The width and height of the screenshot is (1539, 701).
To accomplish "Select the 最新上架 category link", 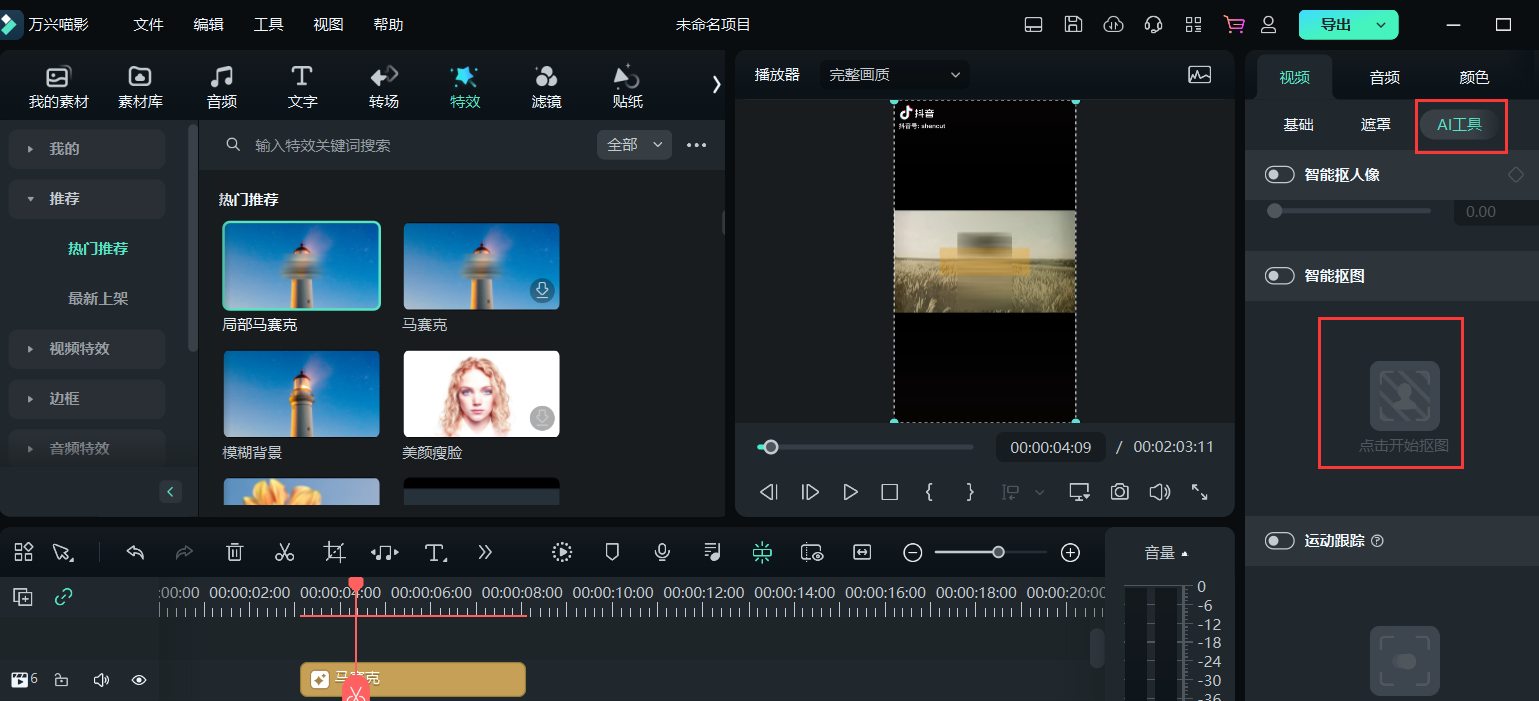I will pyautogui.click(x=98, y=299).
